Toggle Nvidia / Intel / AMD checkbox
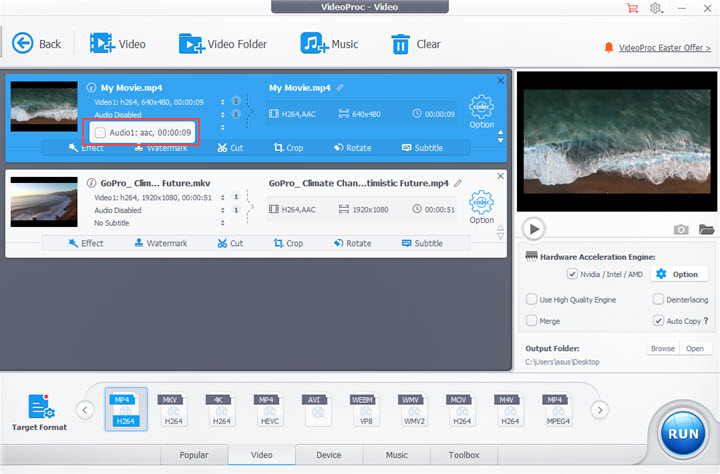This screenshot has width=720, height=474. click(x=572, y=274)
